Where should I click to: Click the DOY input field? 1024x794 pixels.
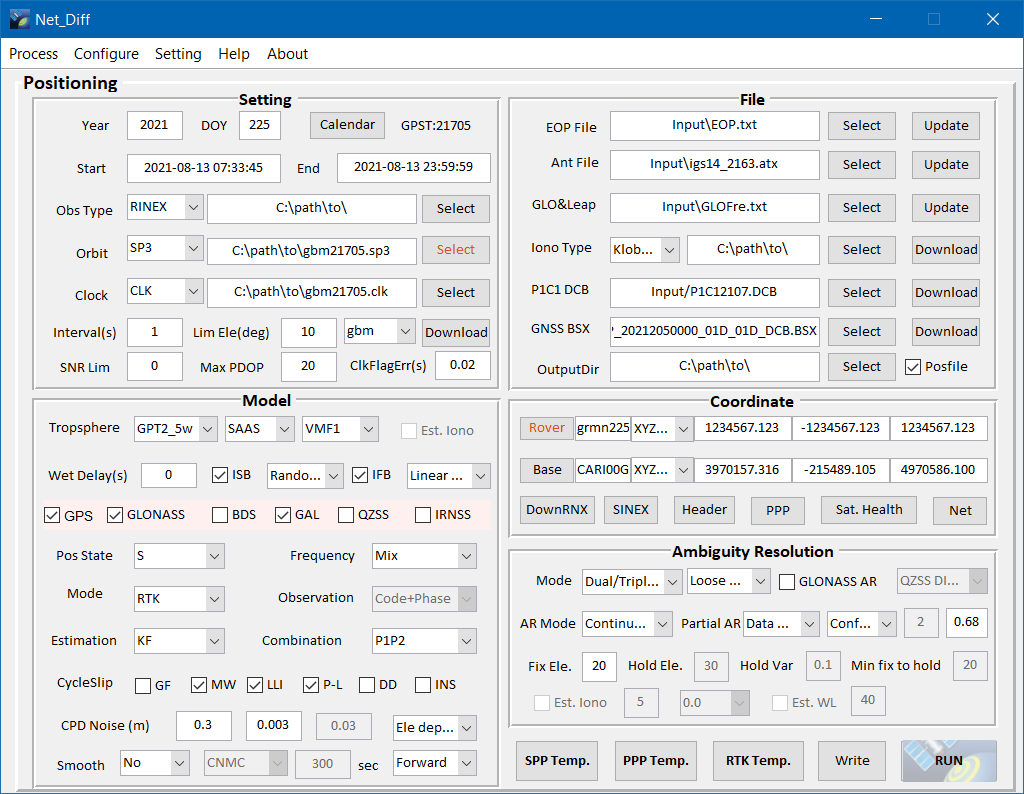pyautogui.click(x=259, y=125)
